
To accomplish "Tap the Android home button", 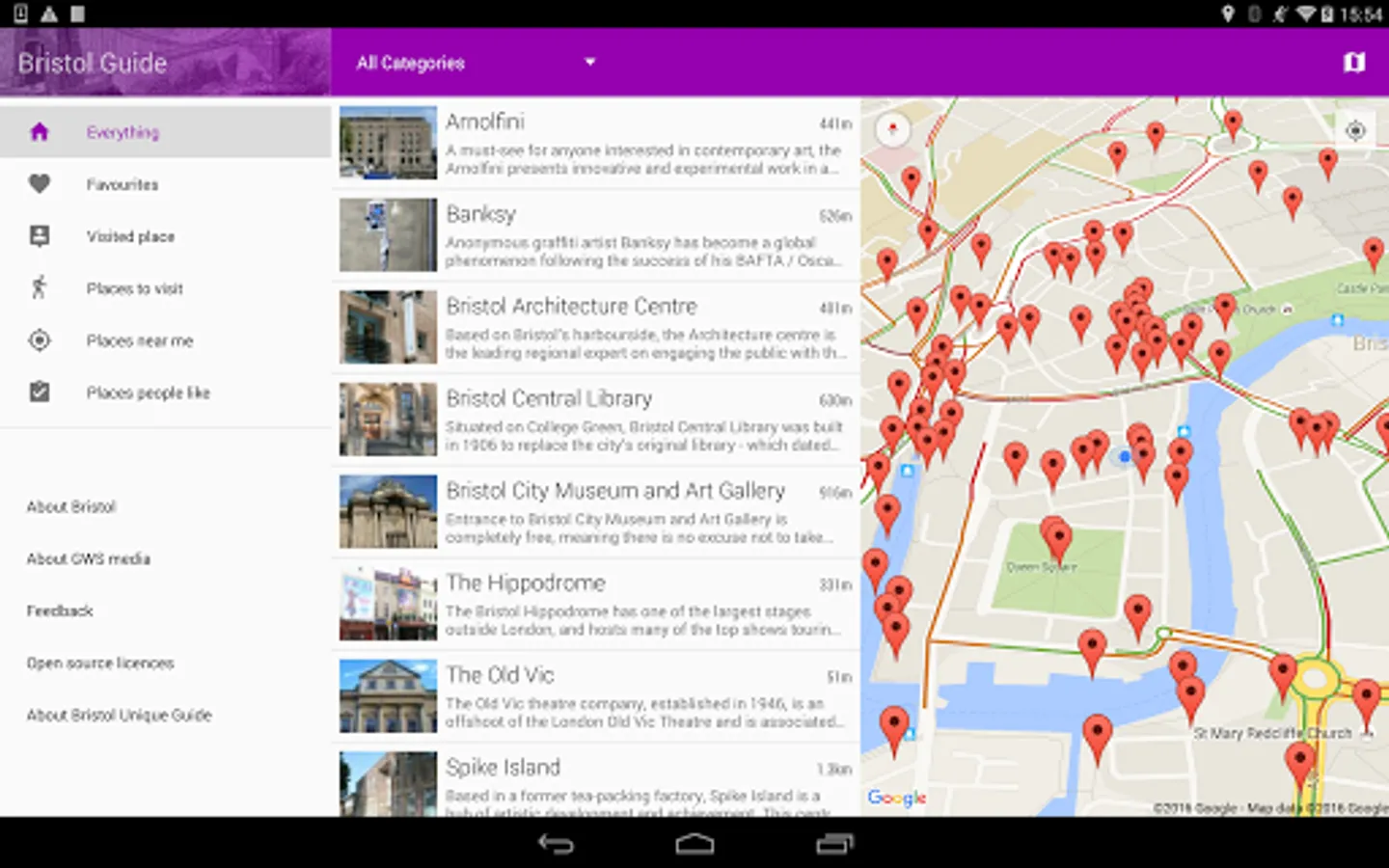I will pos(694,844).
